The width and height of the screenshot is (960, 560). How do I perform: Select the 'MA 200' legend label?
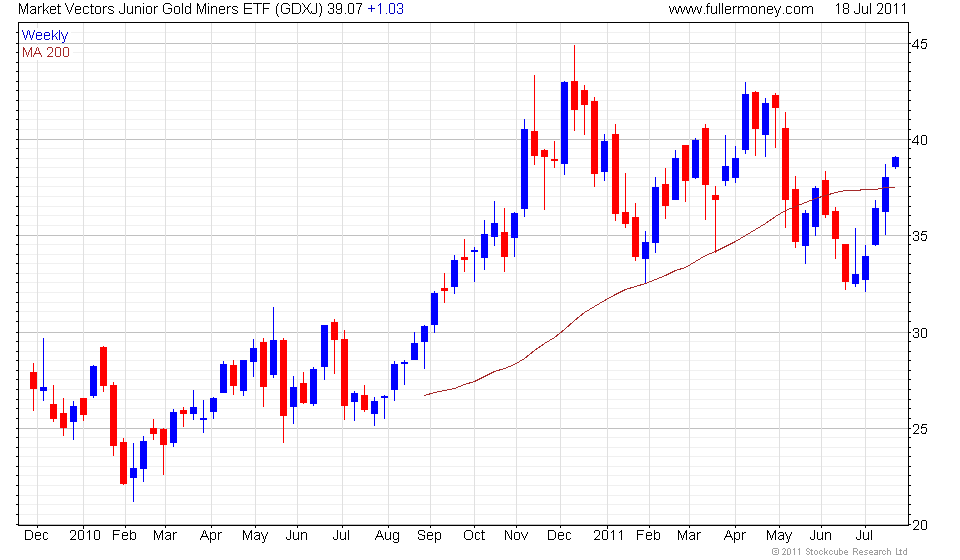tap(46, 52)
